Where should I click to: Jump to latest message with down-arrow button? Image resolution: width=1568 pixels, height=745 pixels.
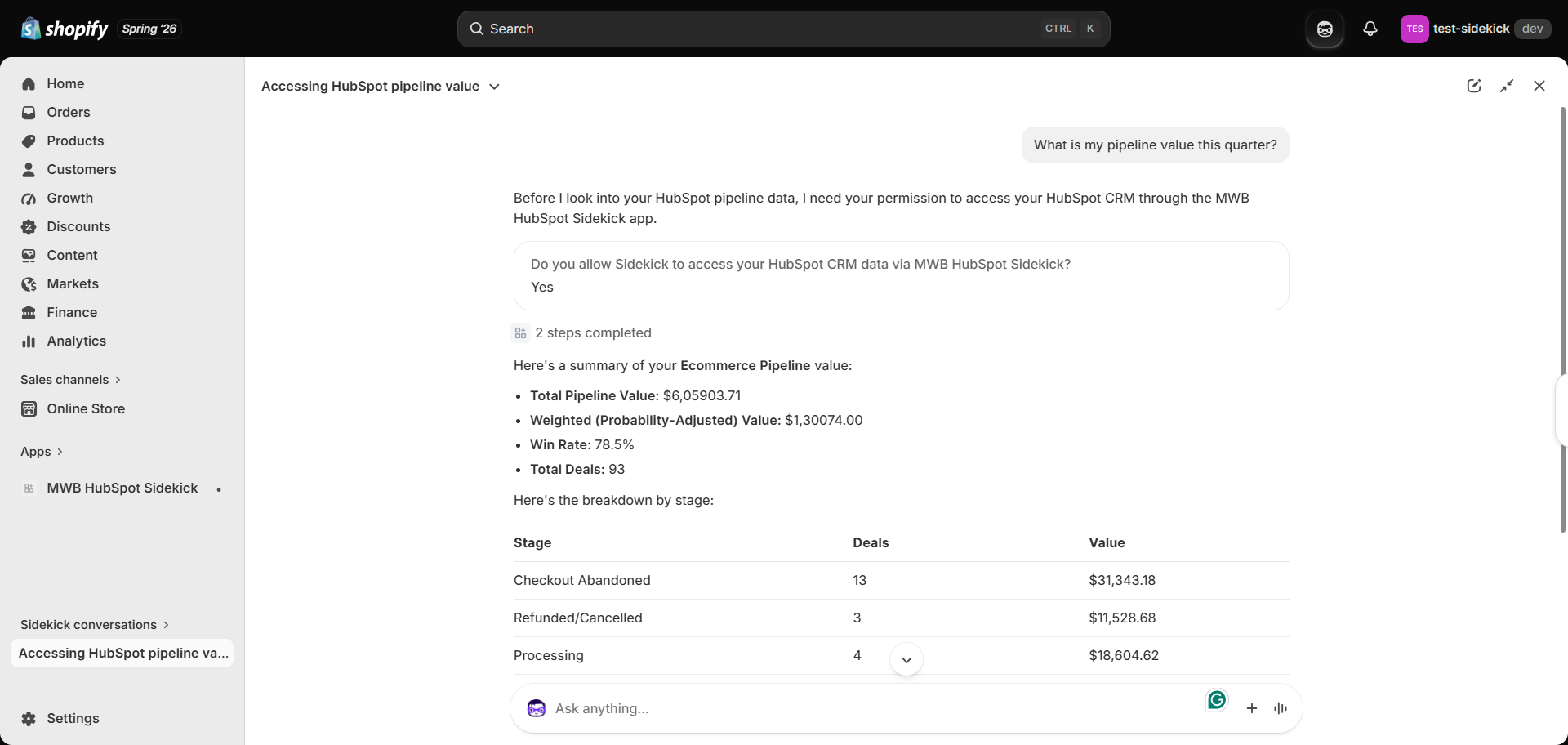(906, 659)
